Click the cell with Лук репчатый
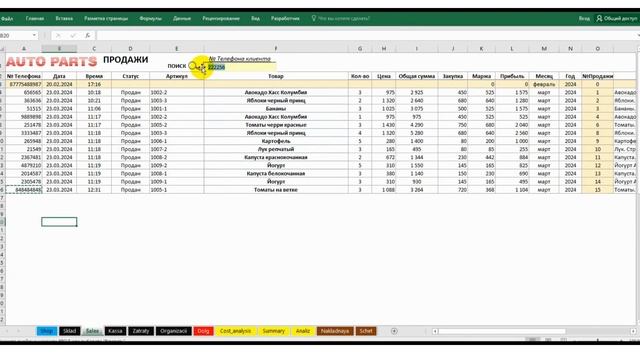 pos(276,149)
